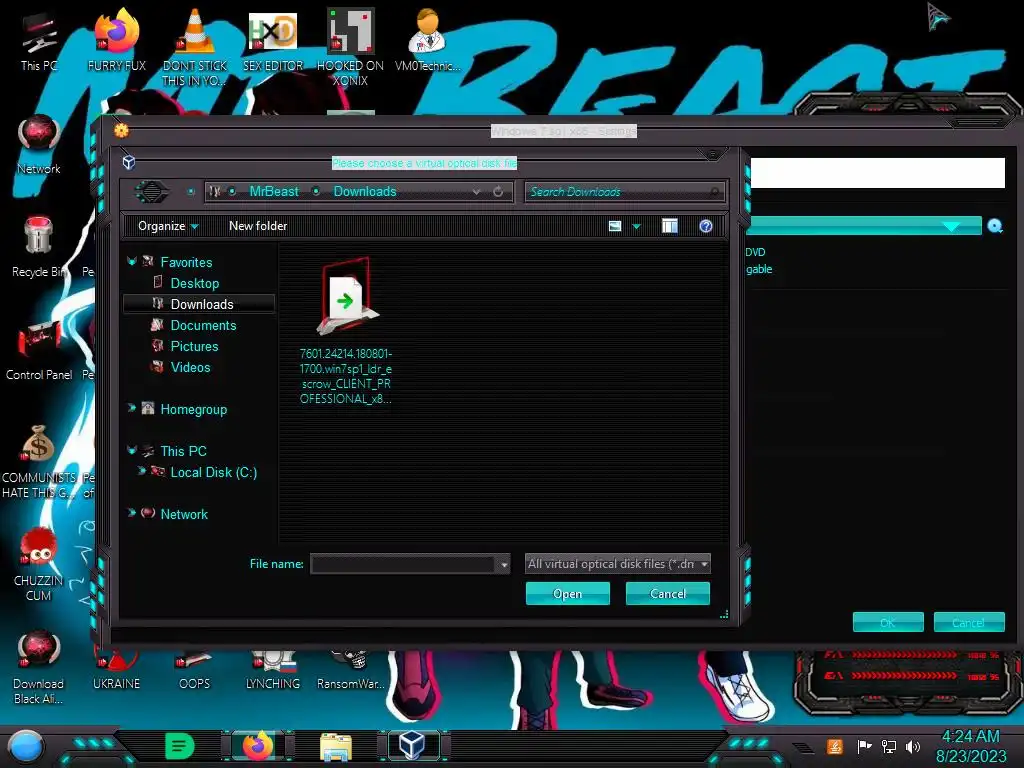
Task: Select Documents in Favorites
Action: click(203, 325)
